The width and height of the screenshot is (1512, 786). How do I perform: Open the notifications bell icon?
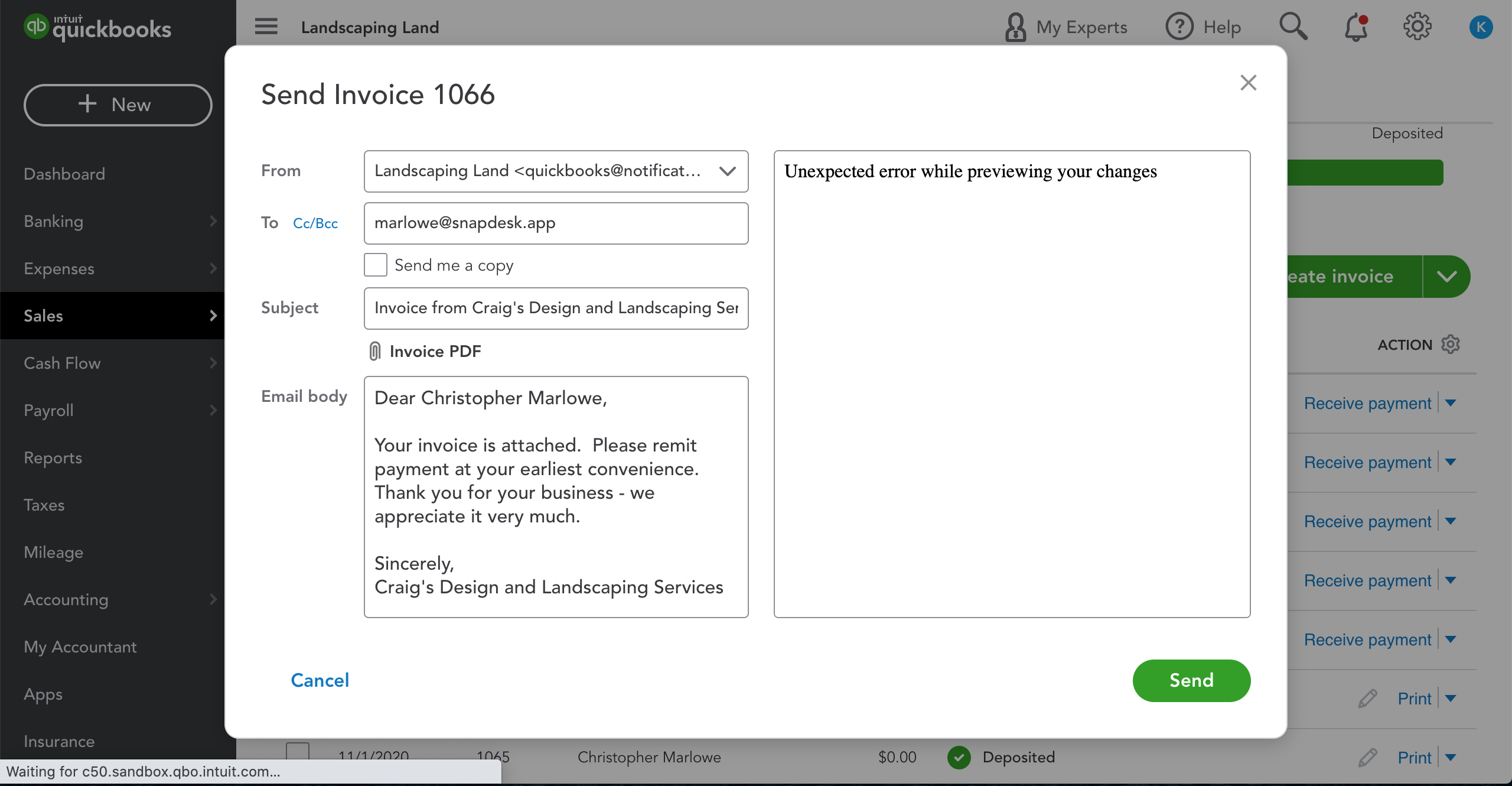click(x=1356, y=27)
